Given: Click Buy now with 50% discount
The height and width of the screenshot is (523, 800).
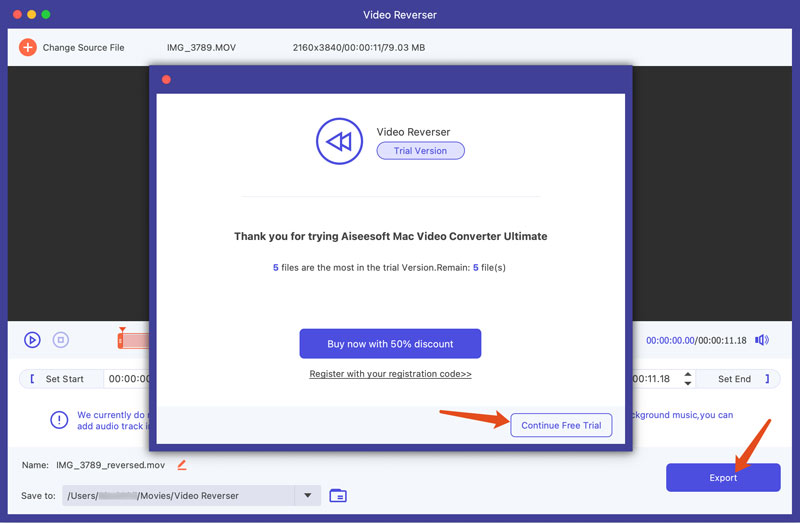Looking at the screenshot, I should (390, 343).
